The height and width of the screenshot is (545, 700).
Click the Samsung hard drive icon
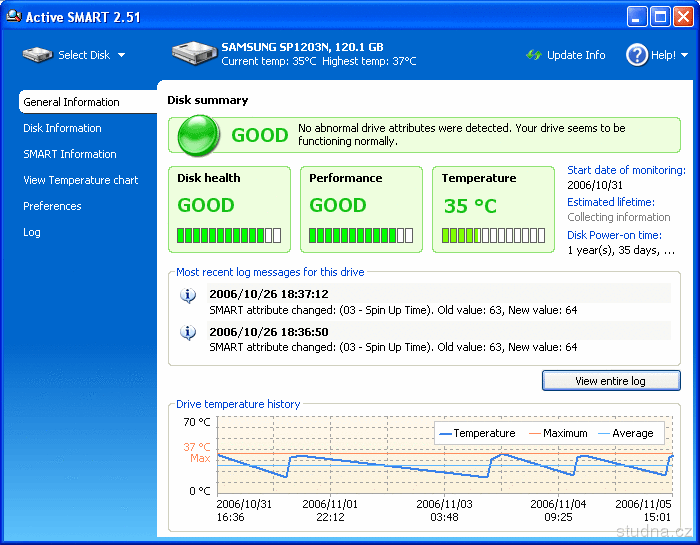click(x=193, y=54)
